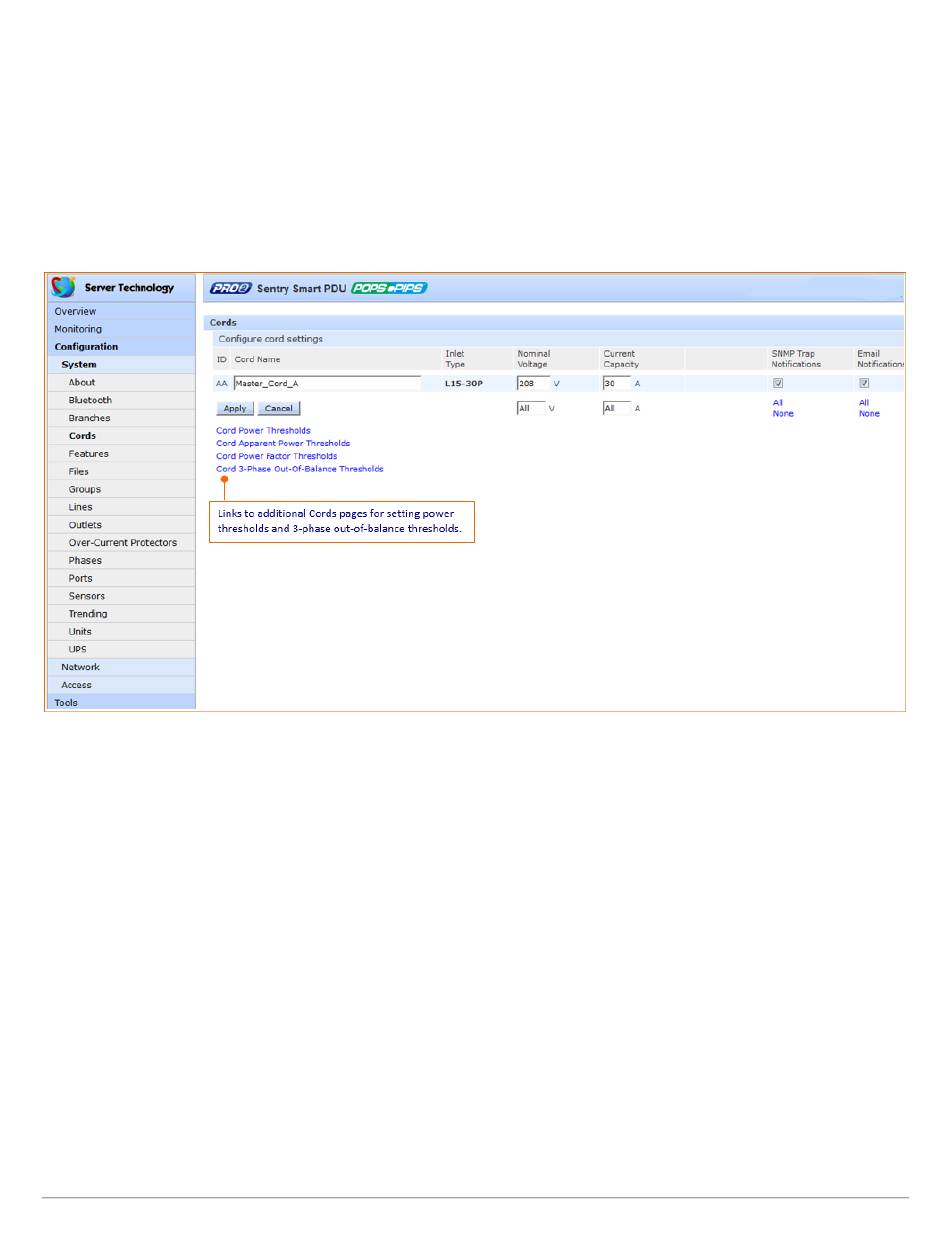
Task: Select Lines in the sidebar
Action: click(121, 507)
